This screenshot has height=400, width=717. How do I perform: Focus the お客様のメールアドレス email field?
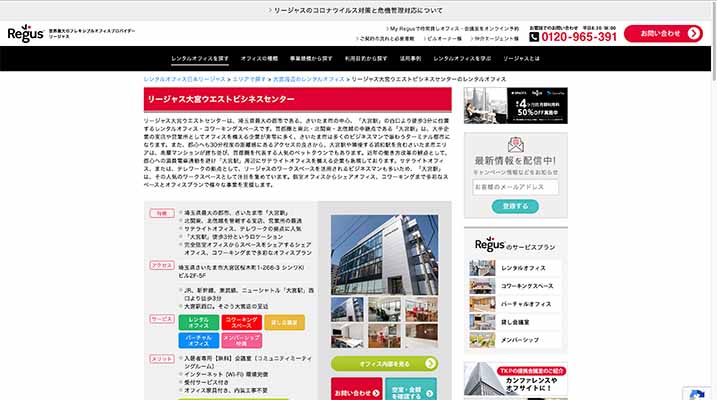pos(515,187)
